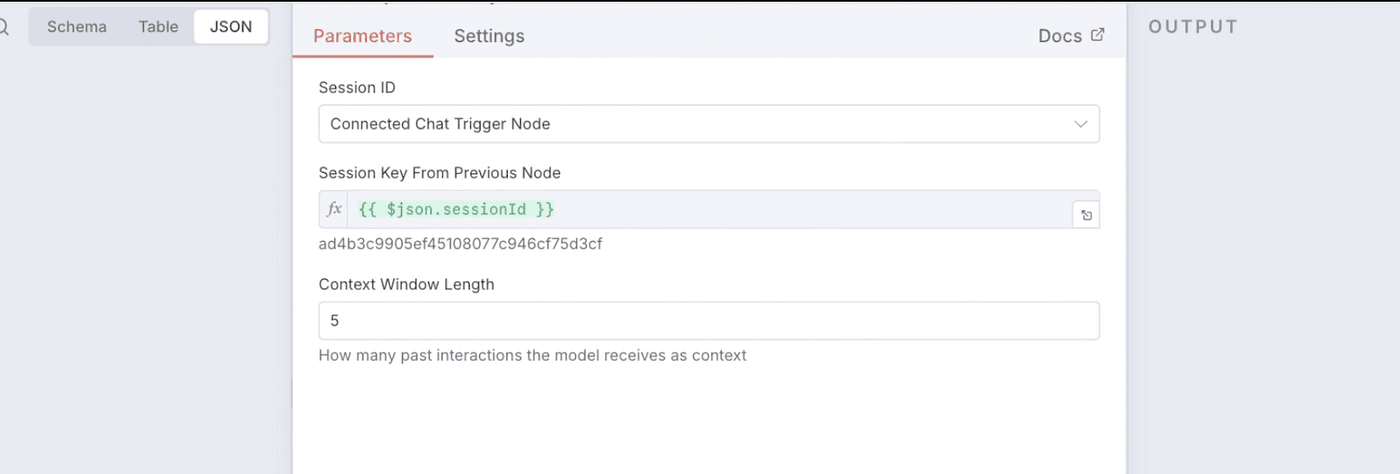
Task: Click the past interactions hint text
Action: (x=532, y=355)
